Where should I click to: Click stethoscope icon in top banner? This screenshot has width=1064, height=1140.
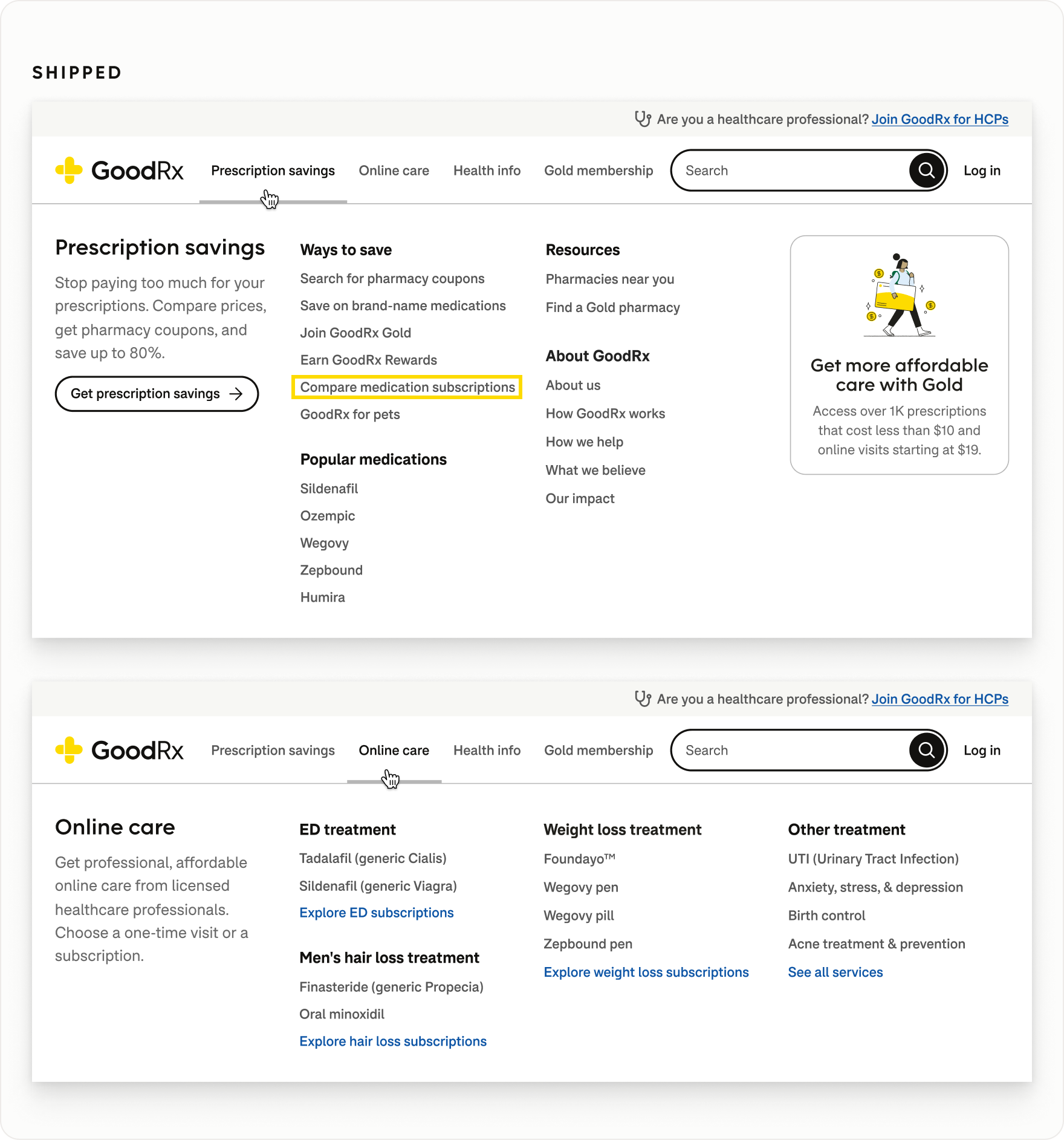click(x=643, y=119)
